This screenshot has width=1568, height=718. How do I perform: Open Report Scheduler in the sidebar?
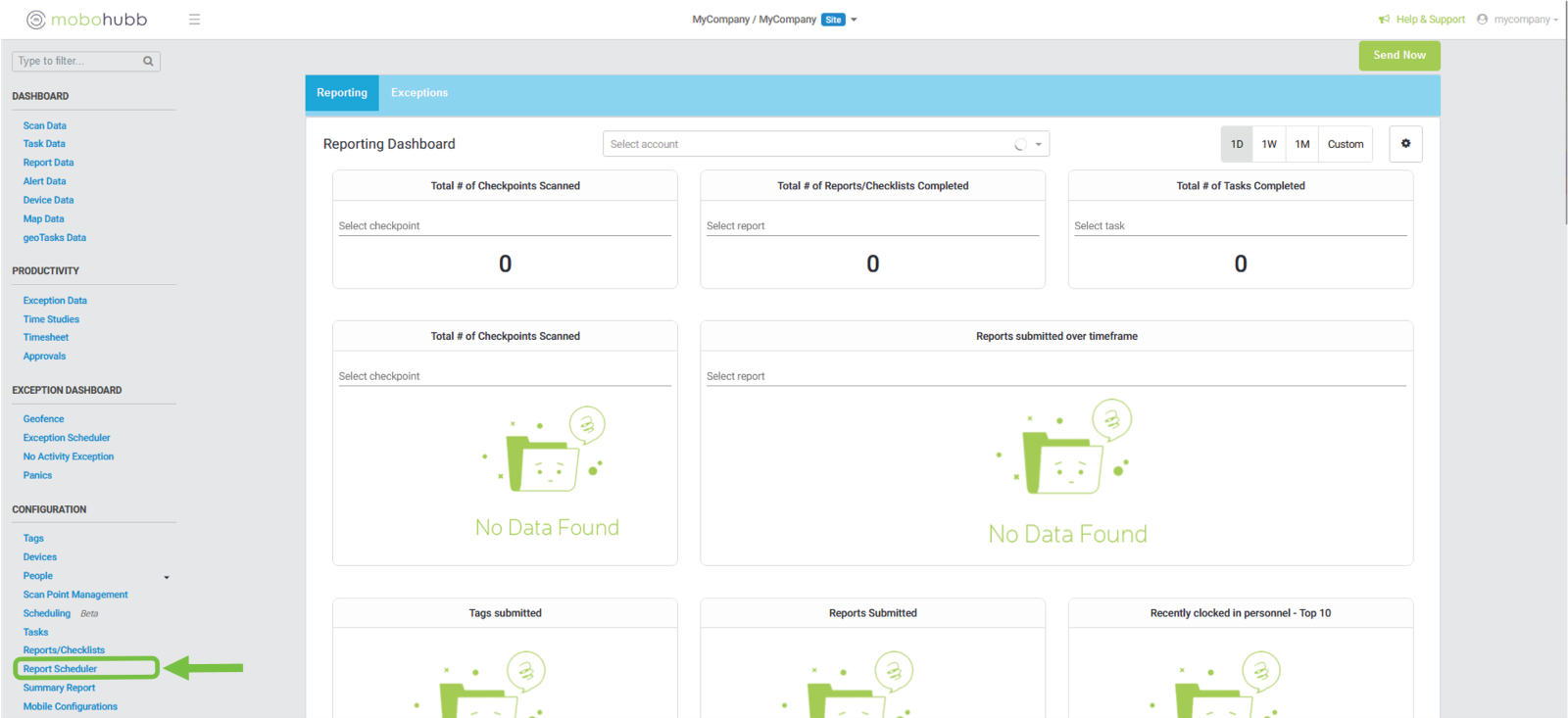[x=61, y=669]
